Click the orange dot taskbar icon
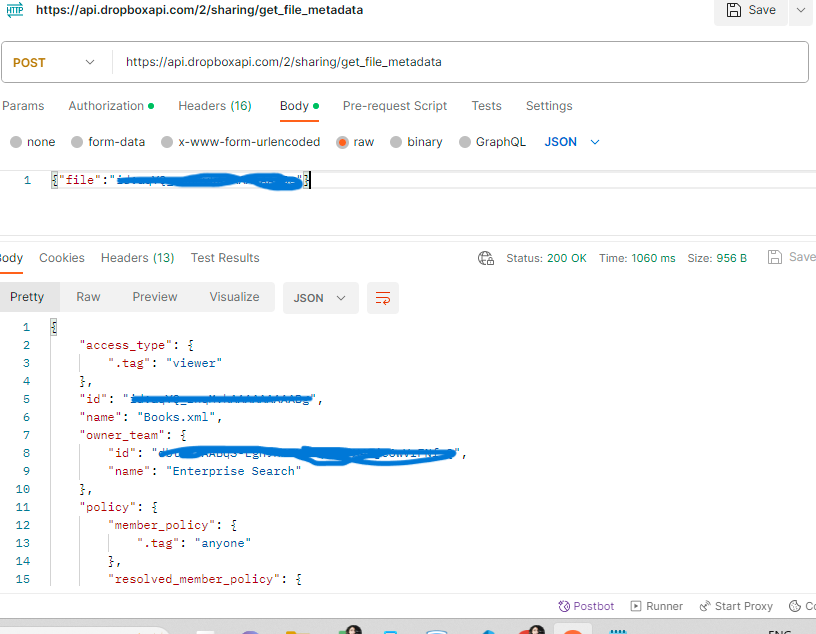Viewport: 816px width, 634px height. pyautogui.click(x=573, y=629)
